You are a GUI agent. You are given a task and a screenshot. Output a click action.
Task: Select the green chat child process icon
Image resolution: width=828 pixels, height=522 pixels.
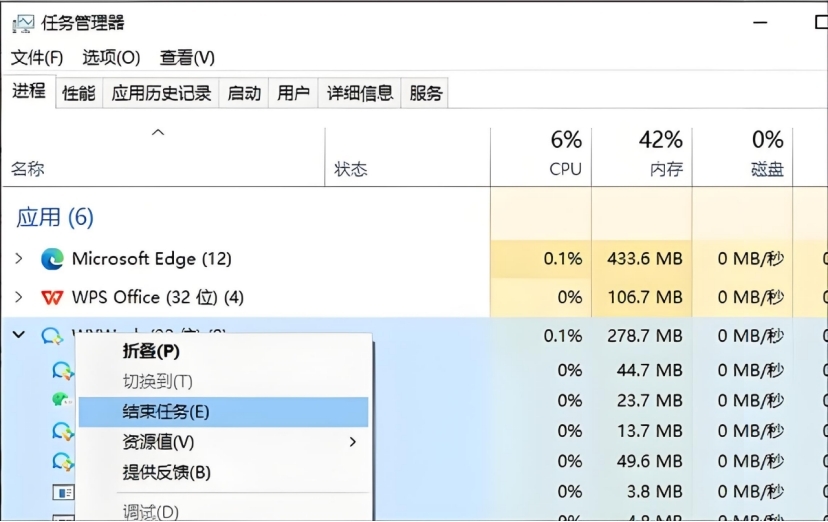pos(62,400)
